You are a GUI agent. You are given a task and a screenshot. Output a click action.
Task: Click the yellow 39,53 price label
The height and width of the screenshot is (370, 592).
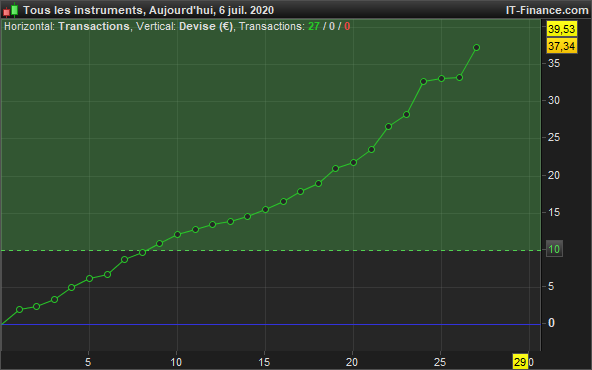(x=561, y=29)
